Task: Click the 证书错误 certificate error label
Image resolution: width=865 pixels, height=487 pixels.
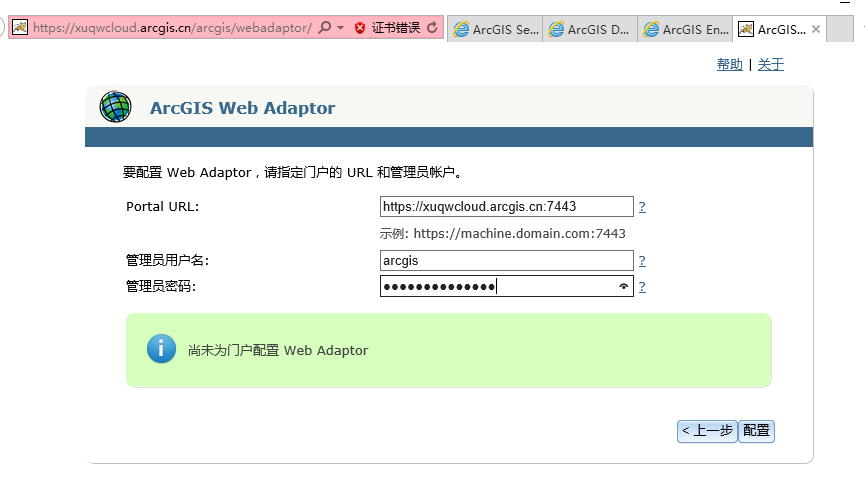Action: pyautogui.click(x=396, y=28)
